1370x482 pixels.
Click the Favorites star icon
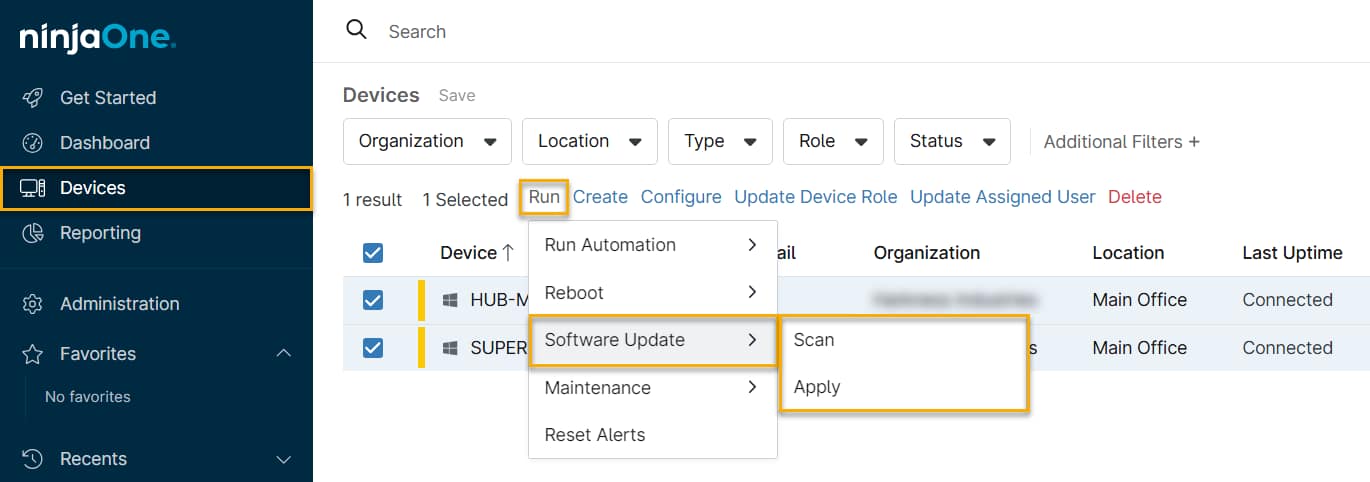coord(33,354)
